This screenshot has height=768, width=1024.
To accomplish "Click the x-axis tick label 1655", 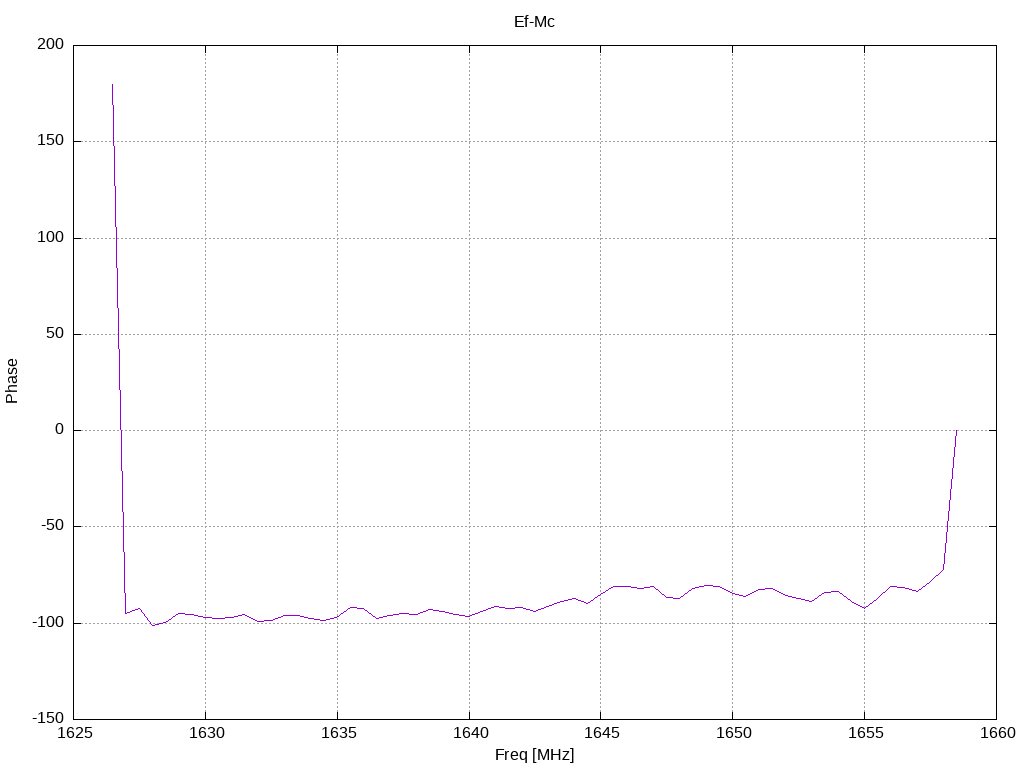I will click(865, 733).
